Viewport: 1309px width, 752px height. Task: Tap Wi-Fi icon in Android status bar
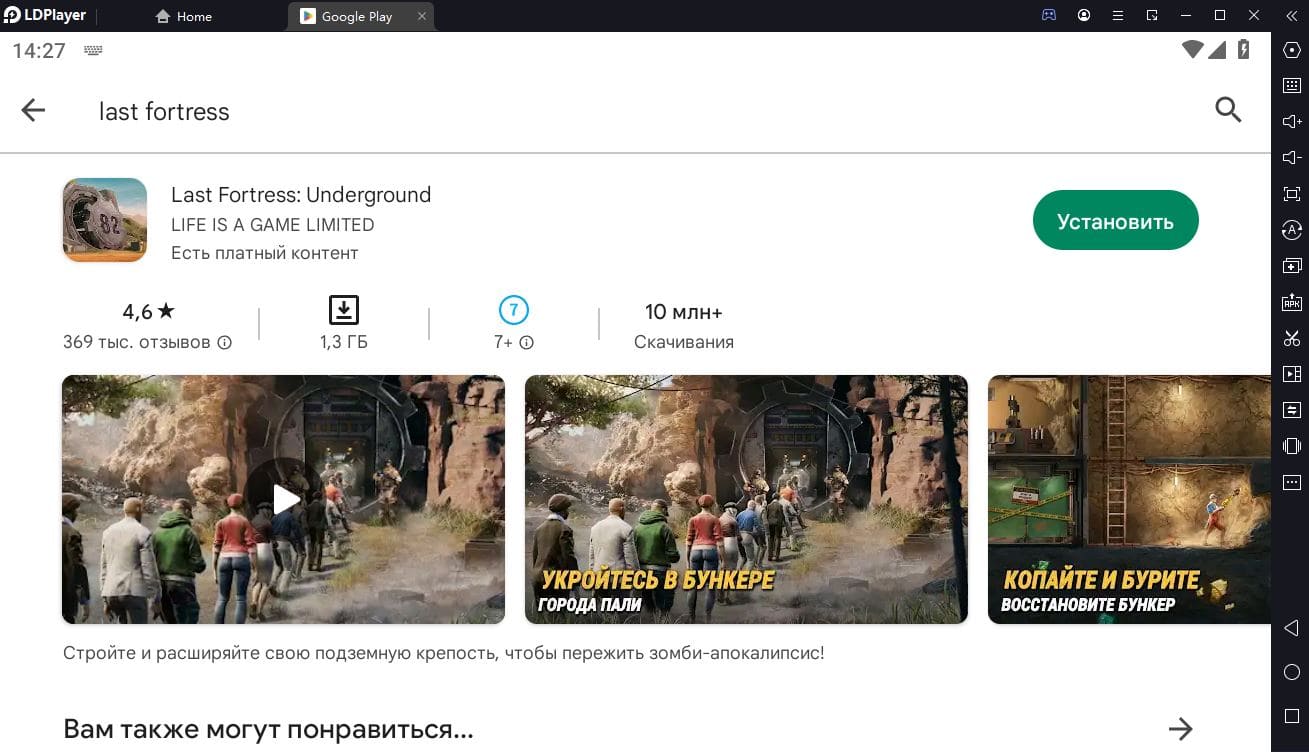[1192, 50]
